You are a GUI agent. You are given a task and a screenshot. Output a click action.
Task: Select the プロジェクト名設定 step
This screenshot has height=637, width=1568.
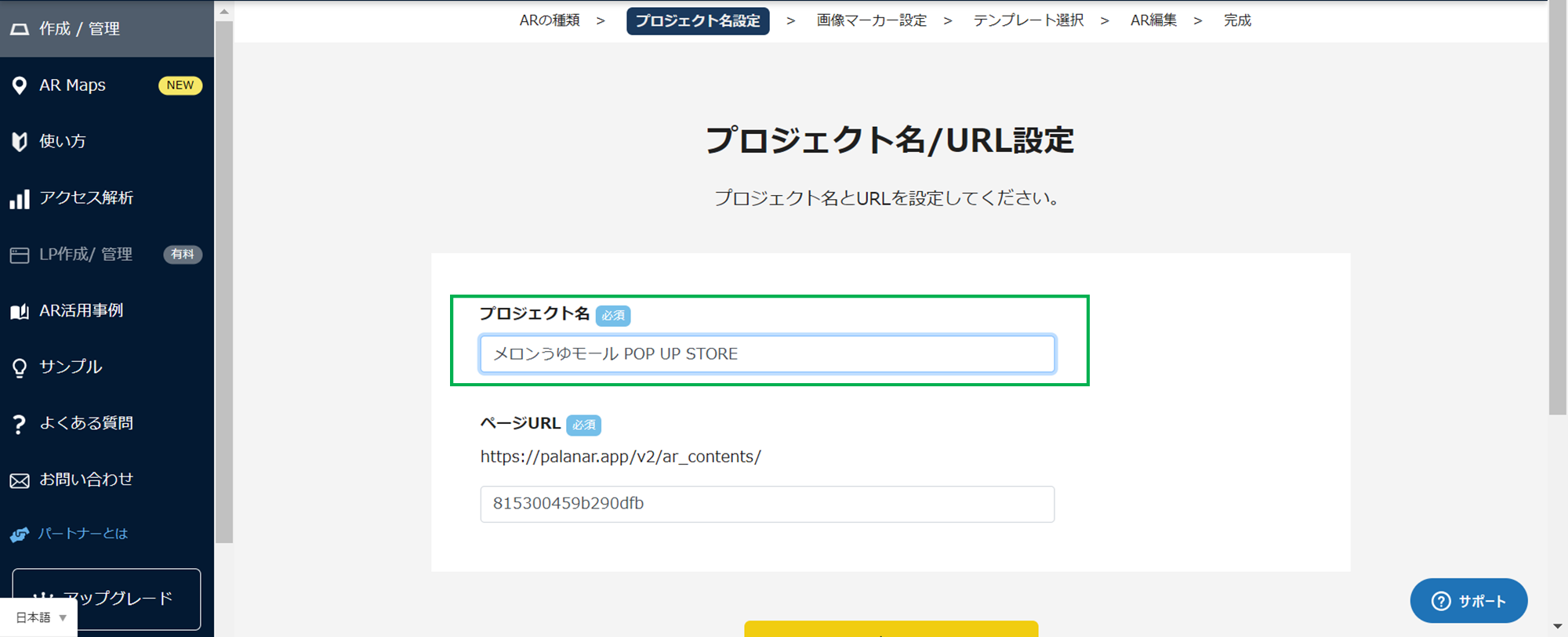pos(698,20)
